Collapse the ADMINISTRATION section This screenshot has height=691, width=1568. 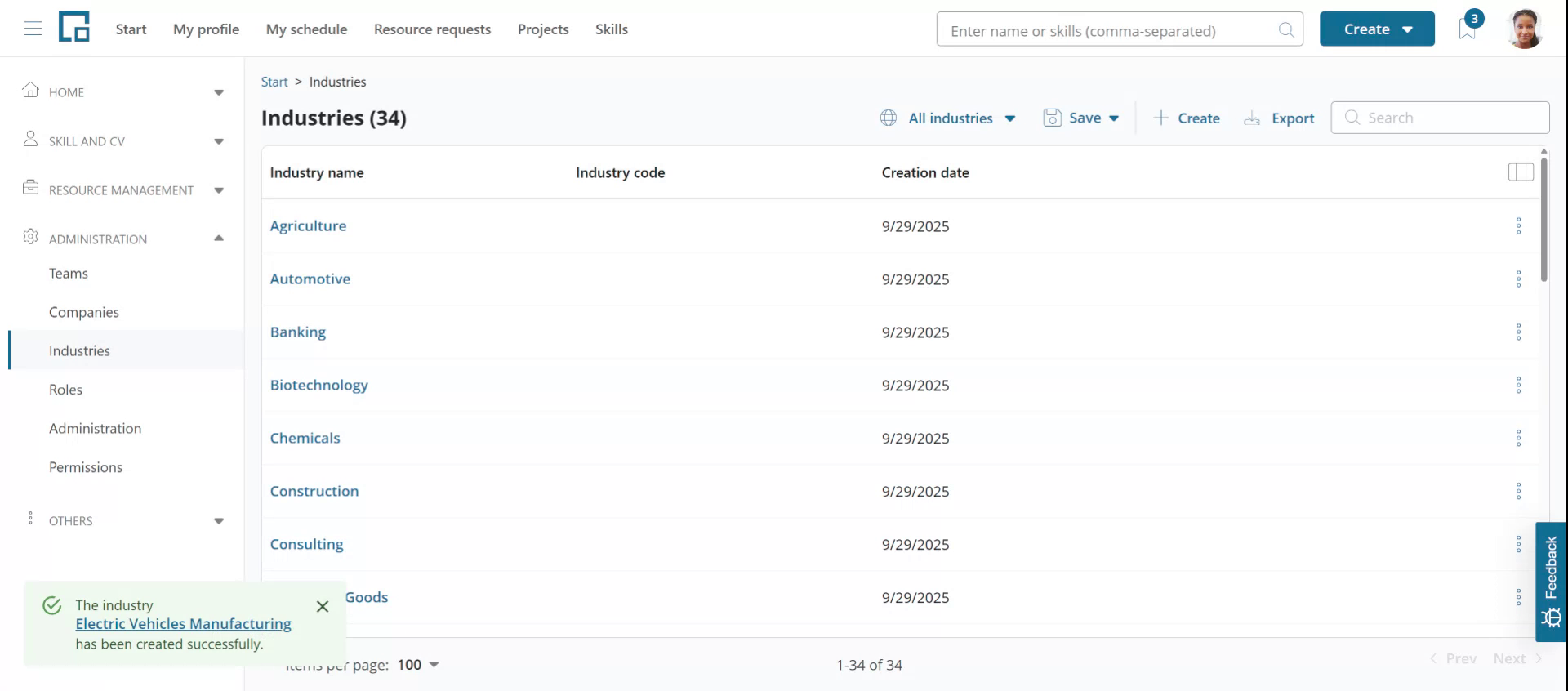(x=219, y=239)
